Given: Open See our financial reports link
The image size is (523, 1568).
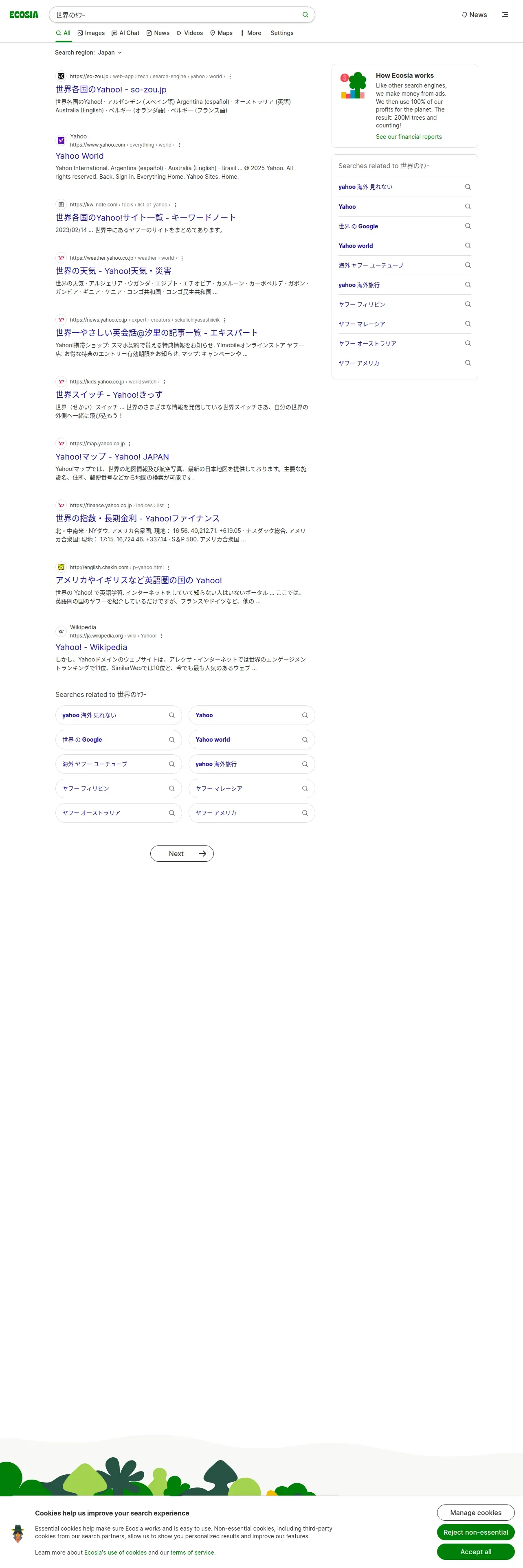Looking at the screenshot, I should (409, 137).
